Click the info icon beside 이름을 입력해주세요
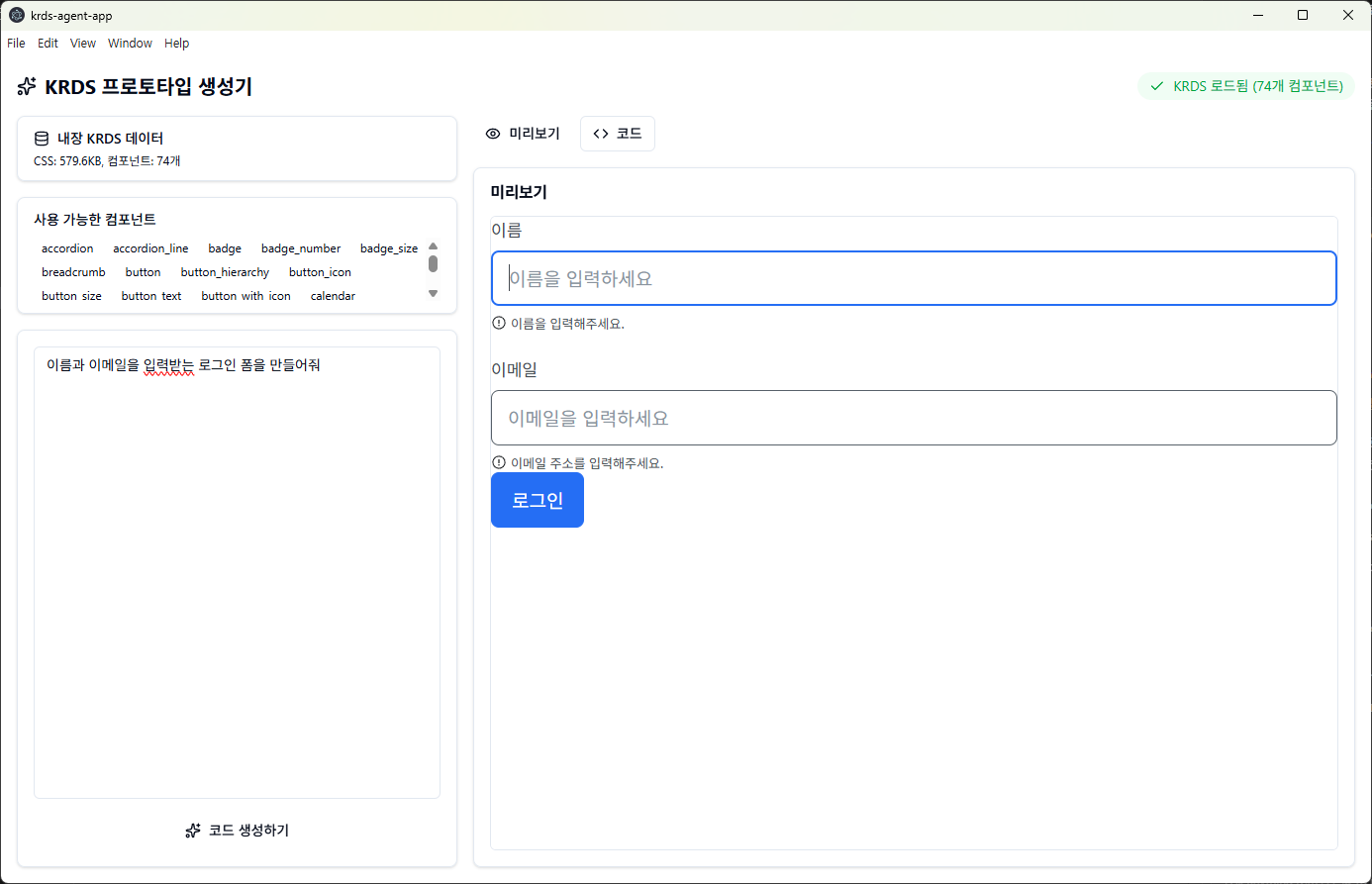 pos(499,323)
